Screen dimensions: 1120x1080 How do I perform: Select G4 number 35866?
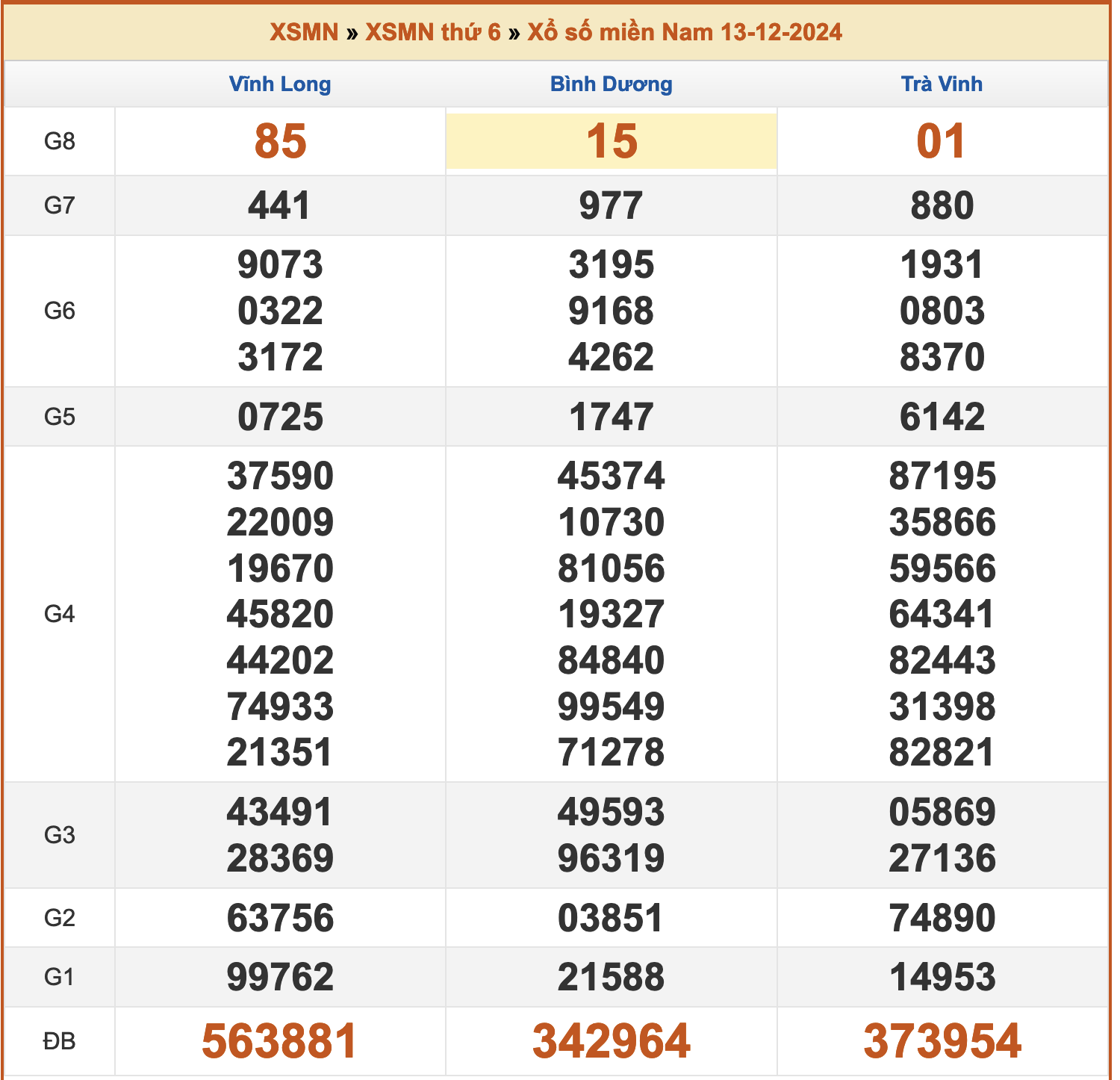click(942, 522)
